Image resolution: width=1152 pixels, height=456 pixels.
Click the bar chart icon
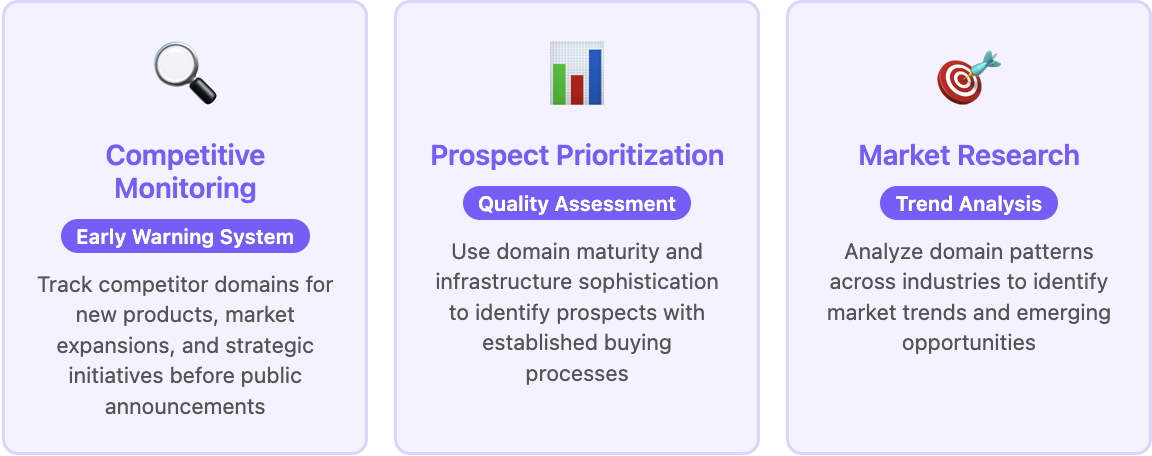click(577, 73)
